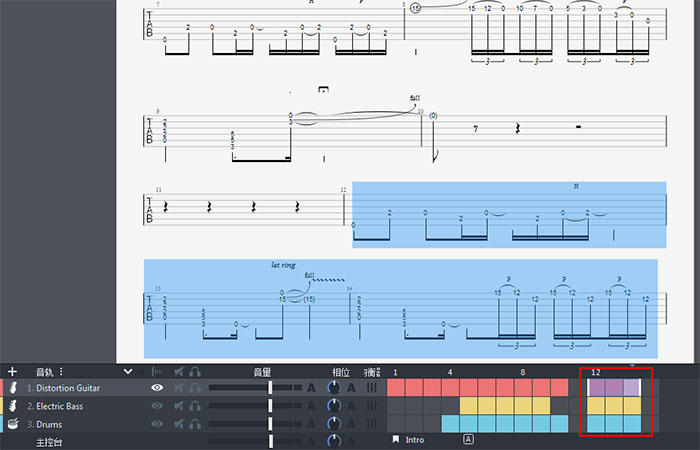Show the Electric Bass track via eye

[x=157, y=406]
